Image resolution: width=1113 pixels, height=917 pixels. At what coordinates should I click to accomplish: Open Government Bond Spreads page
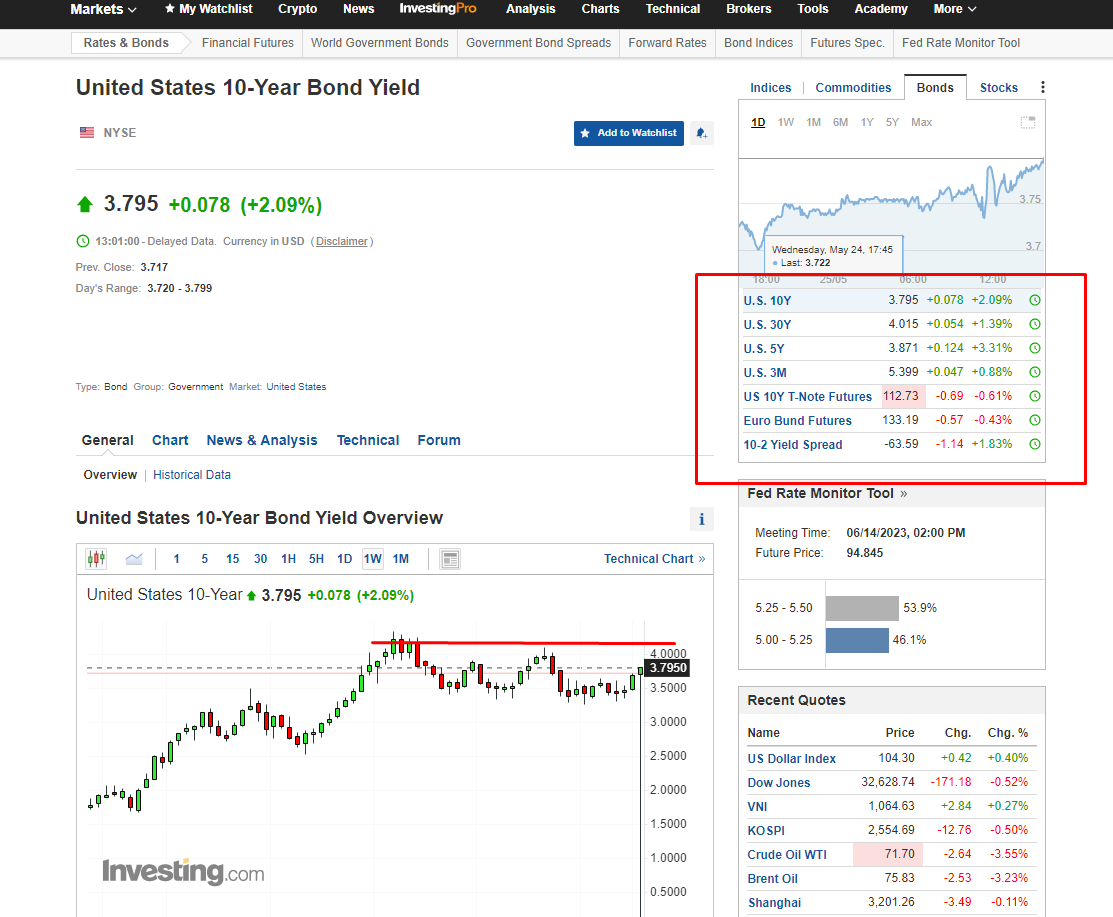(x=539, y=43)
